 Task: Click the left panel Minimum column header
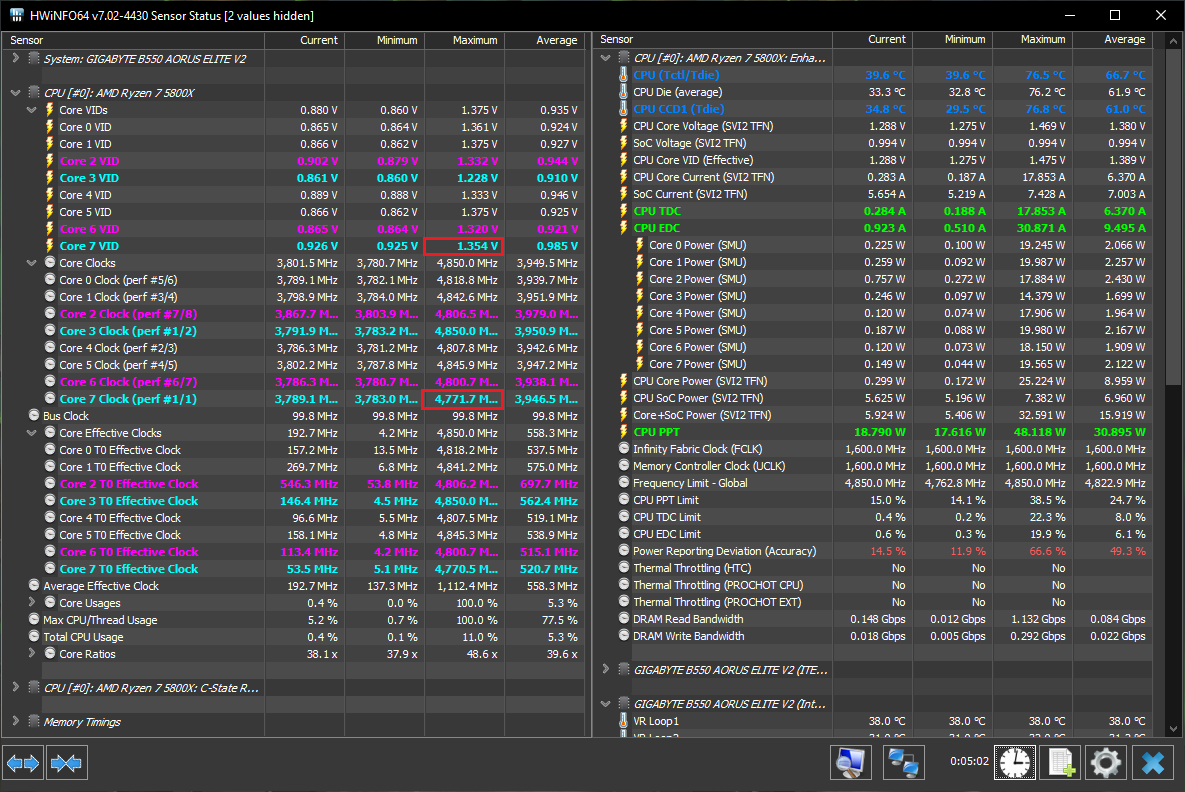tap(385, 40)
